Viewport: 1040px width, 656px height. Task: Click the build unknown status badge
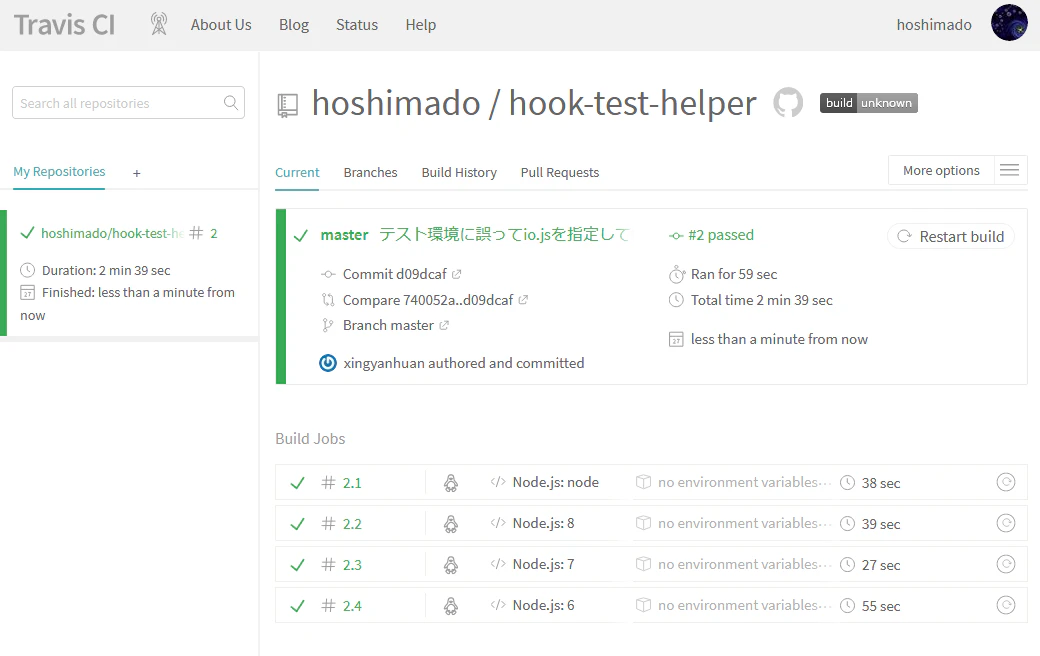868,103
